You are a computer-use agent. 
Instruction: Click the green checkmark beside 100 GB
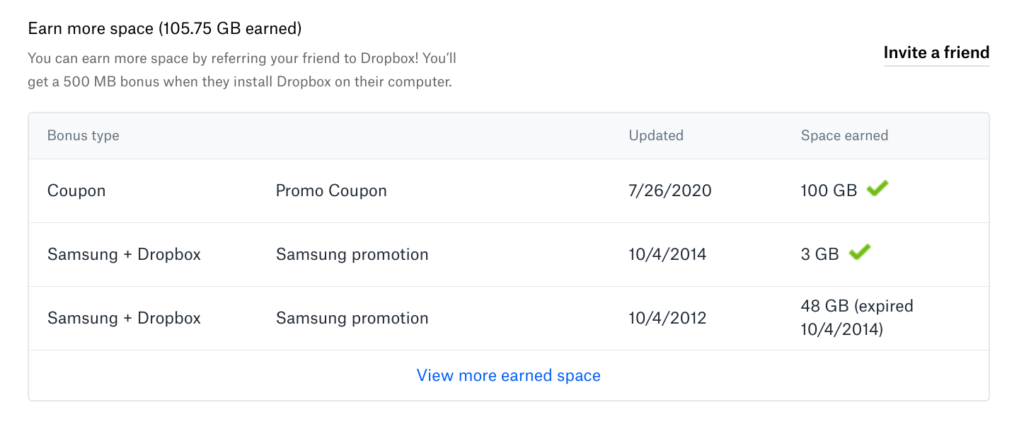click(877, 189)
